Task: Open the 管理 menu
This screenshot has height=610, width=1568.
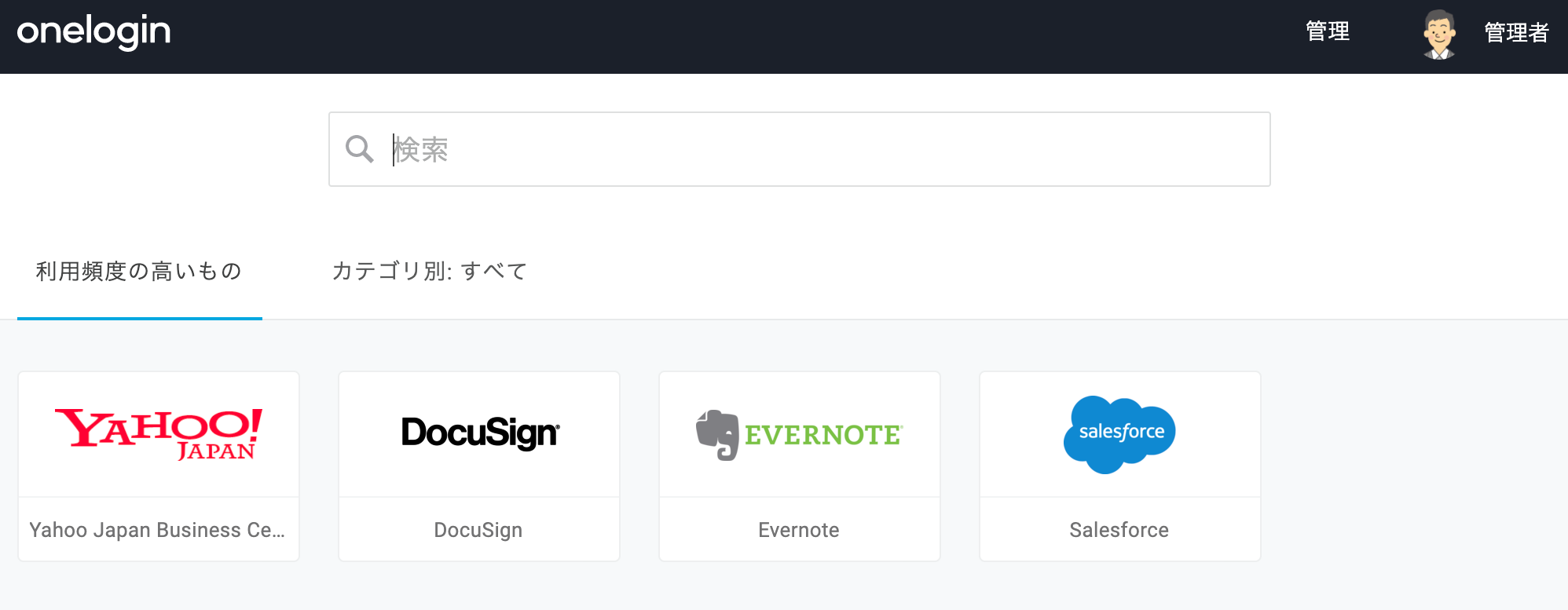Action: point(1327,31)
